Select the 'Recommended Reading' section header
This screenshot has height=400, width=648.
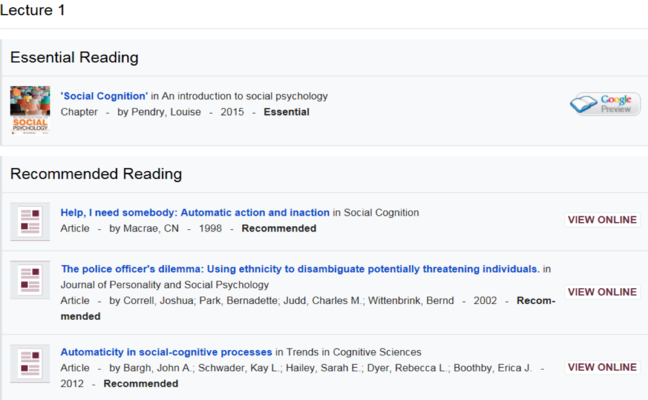[96, 174]
